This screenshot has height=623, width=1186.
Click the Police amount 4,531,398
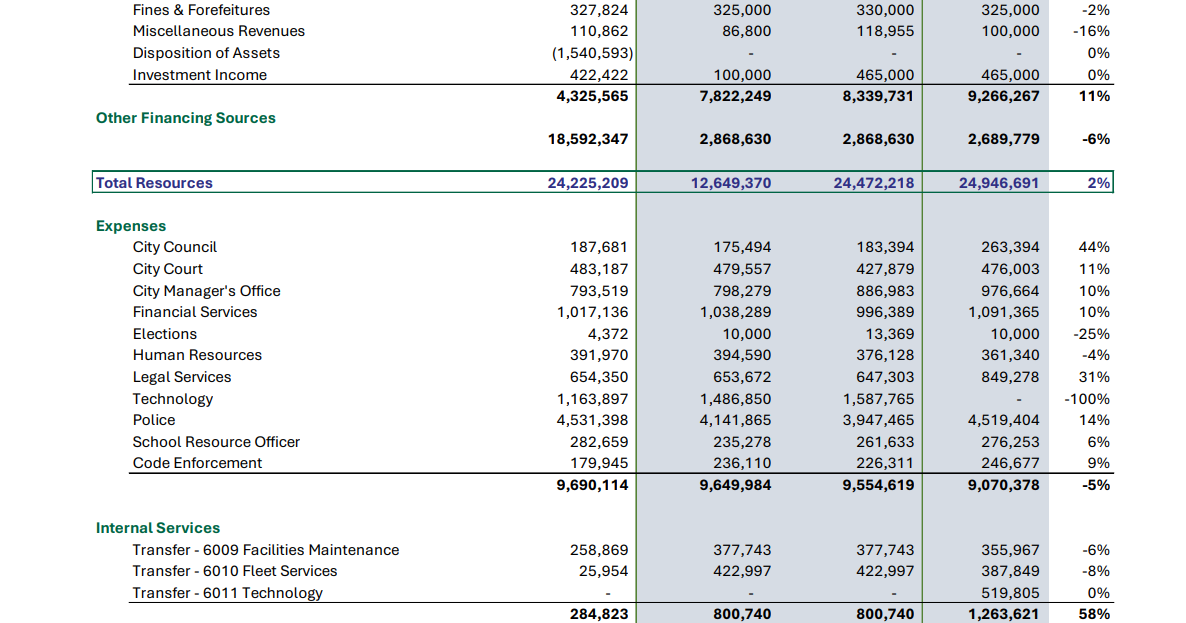click(592, 420)
